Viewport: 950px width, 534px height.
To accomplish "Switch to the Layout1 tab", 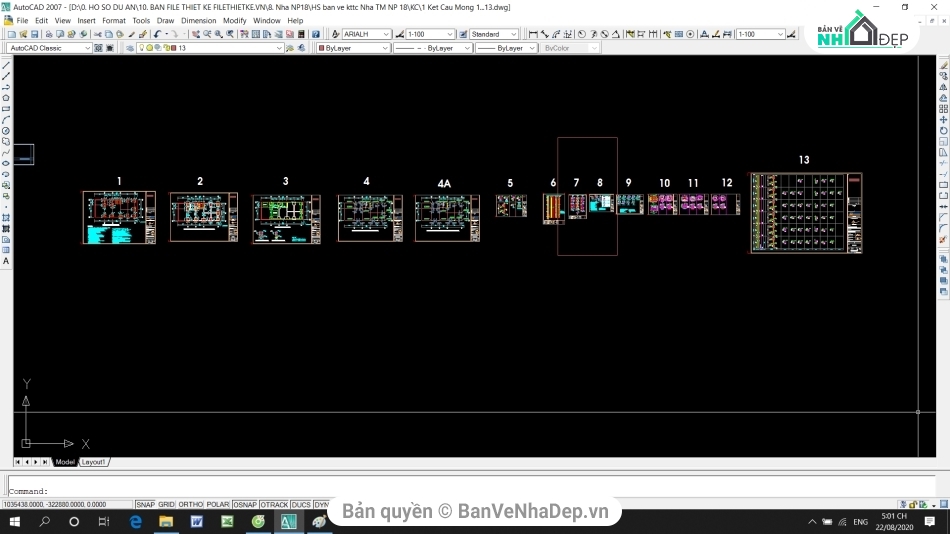I will 94,462.
